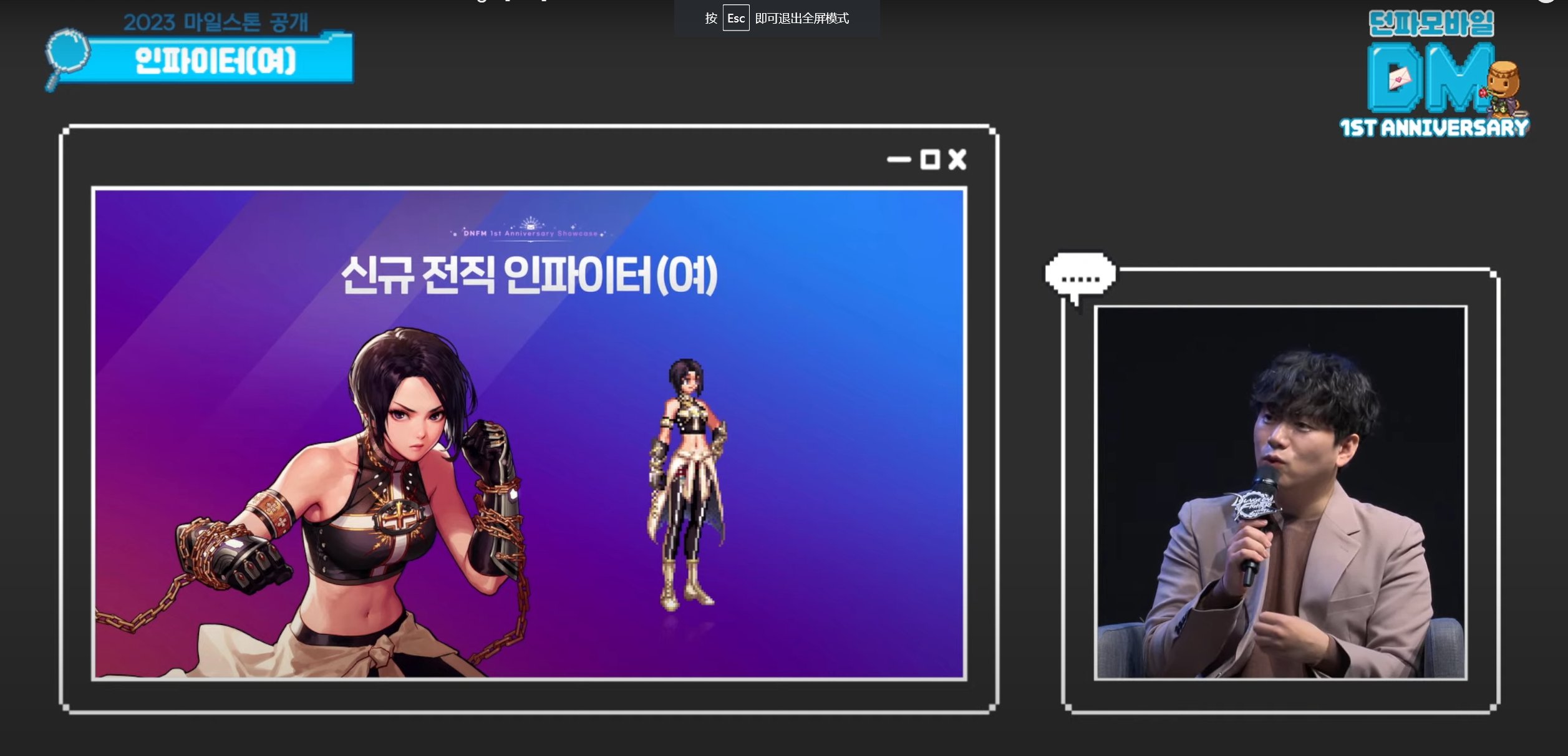1568x756 pixels.
Task: Click the pixel-style maximize square icon
Action: click(x=930, y=160)
